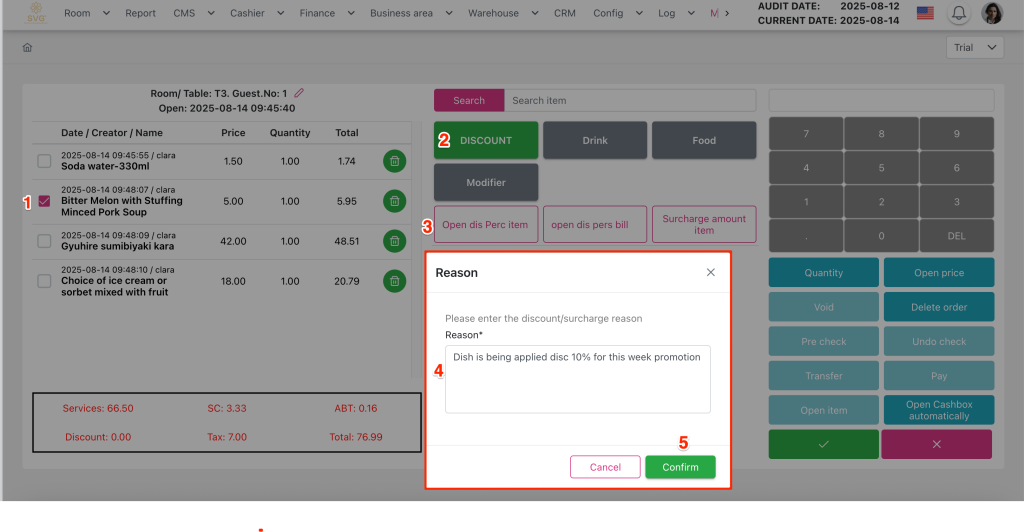Screen dimensions: 1024x532
Task: Click the home icon in breadcrumb
Action: (27, 48)
